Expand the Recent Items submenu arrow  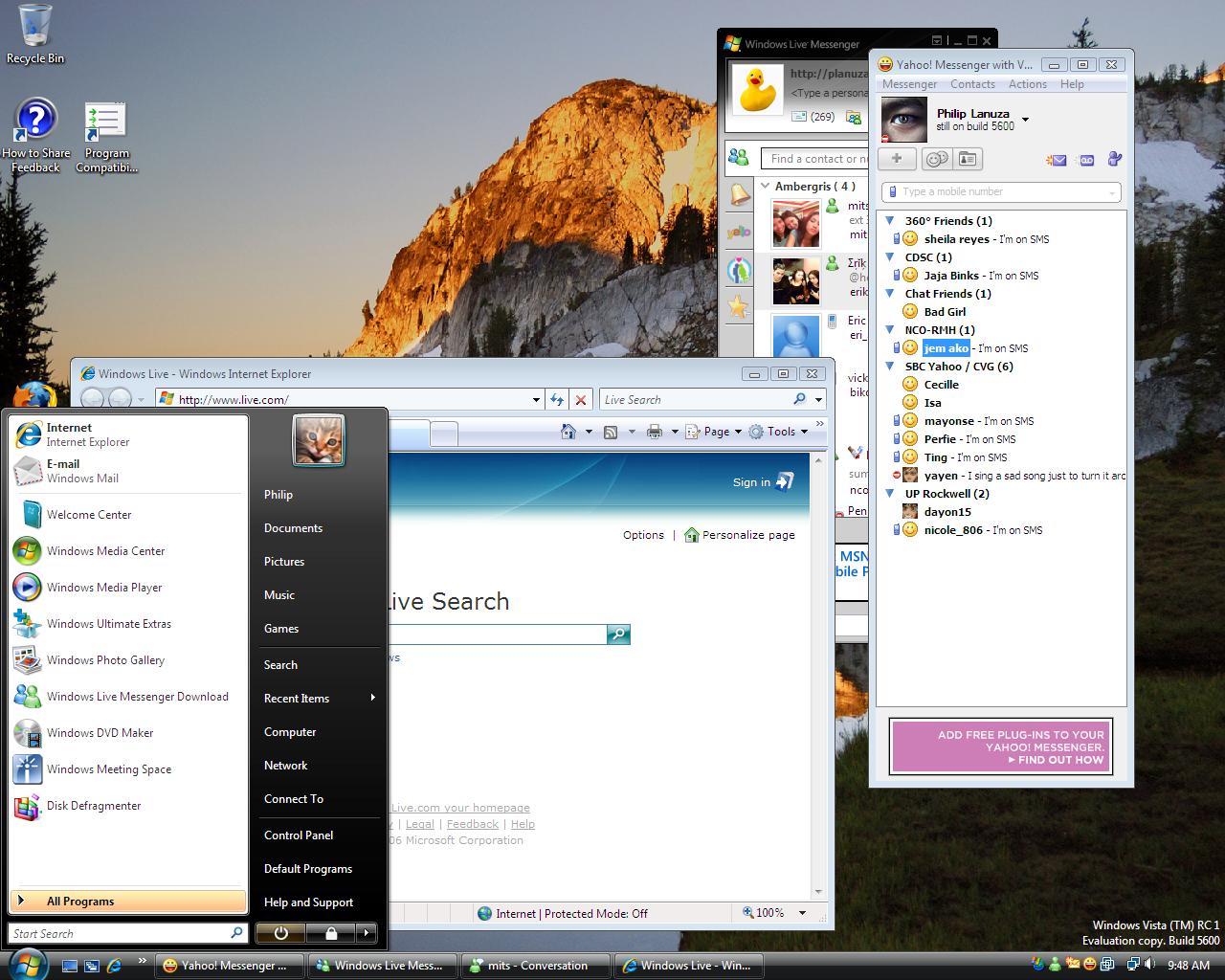click(372, 698)
